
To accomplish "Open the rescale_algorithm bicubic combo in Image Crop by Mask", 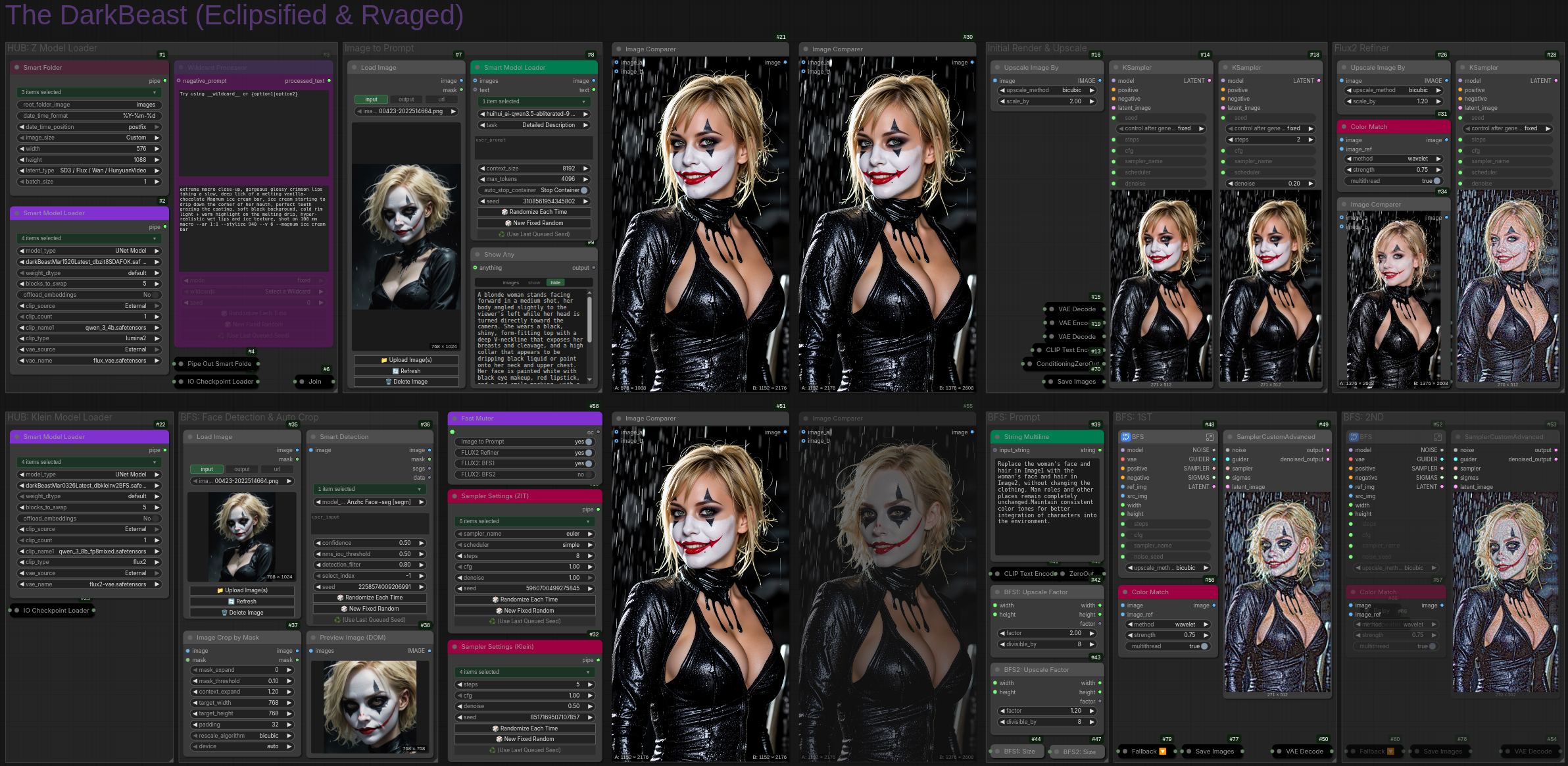I will coord(242,736).
